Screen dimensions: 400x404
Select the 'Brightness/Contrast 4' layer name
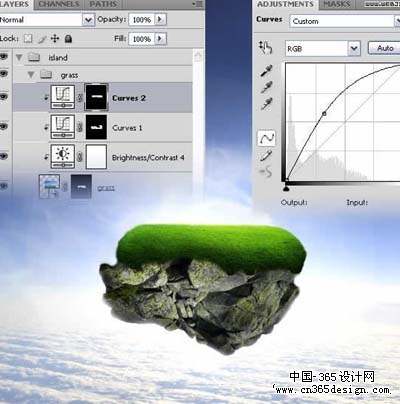pyautogui.click(x=148, y=157)
